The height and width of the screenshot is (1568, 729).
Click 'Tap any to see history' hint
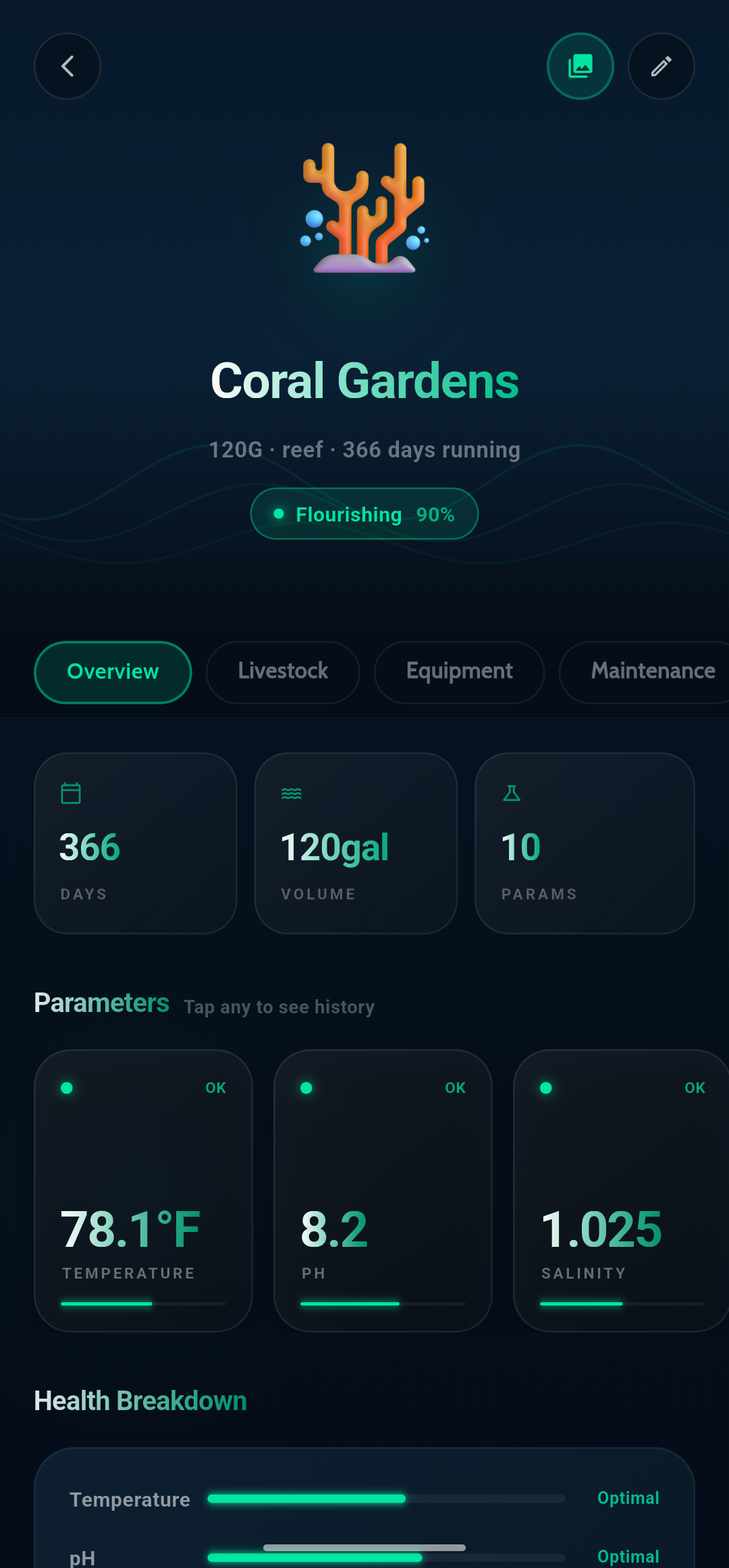click(279, 1007)
